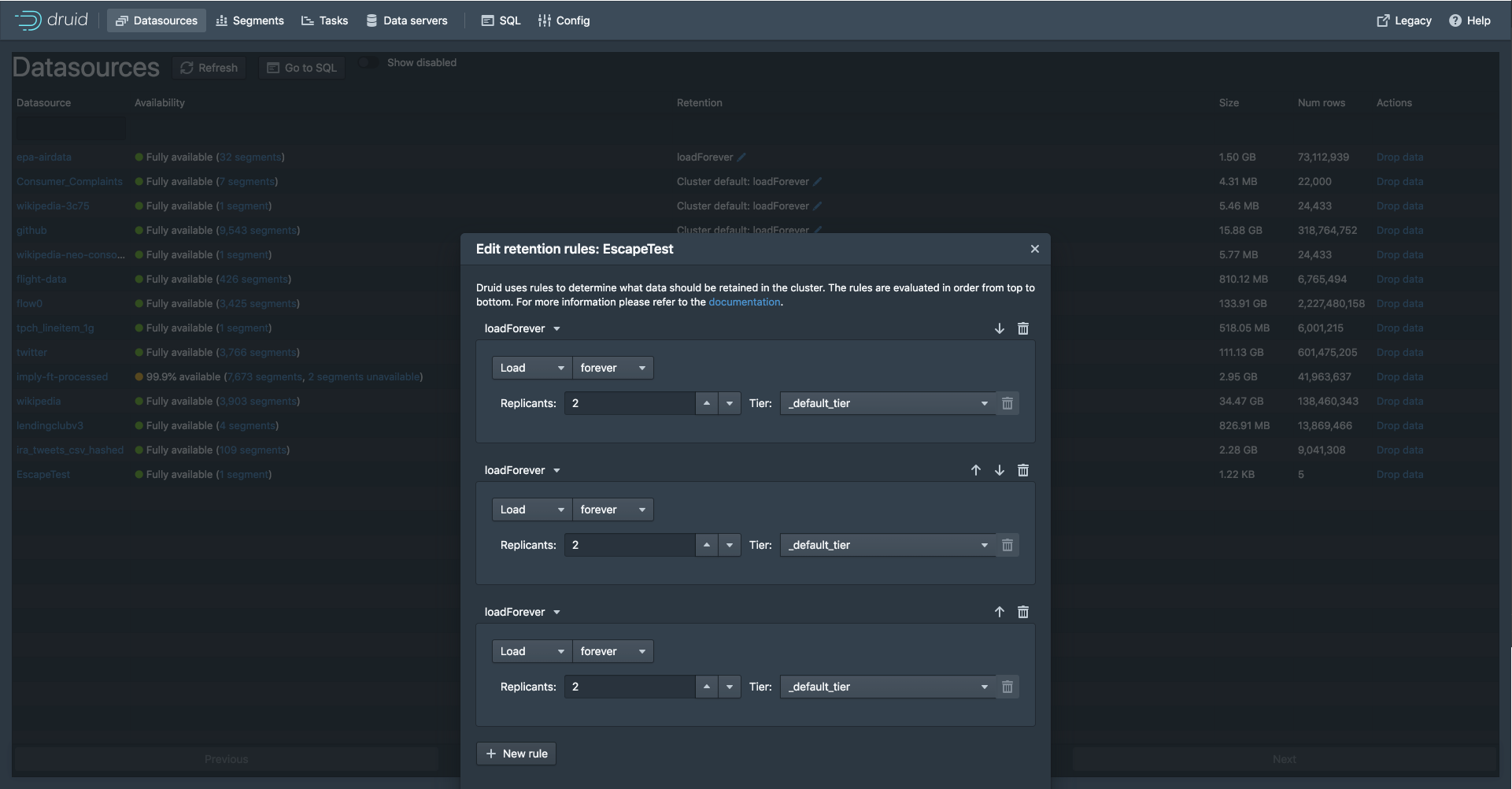Open Load type dropdown in second rule
The height and width of the screenshot is (789, 1512).
[x=532, y=509]
